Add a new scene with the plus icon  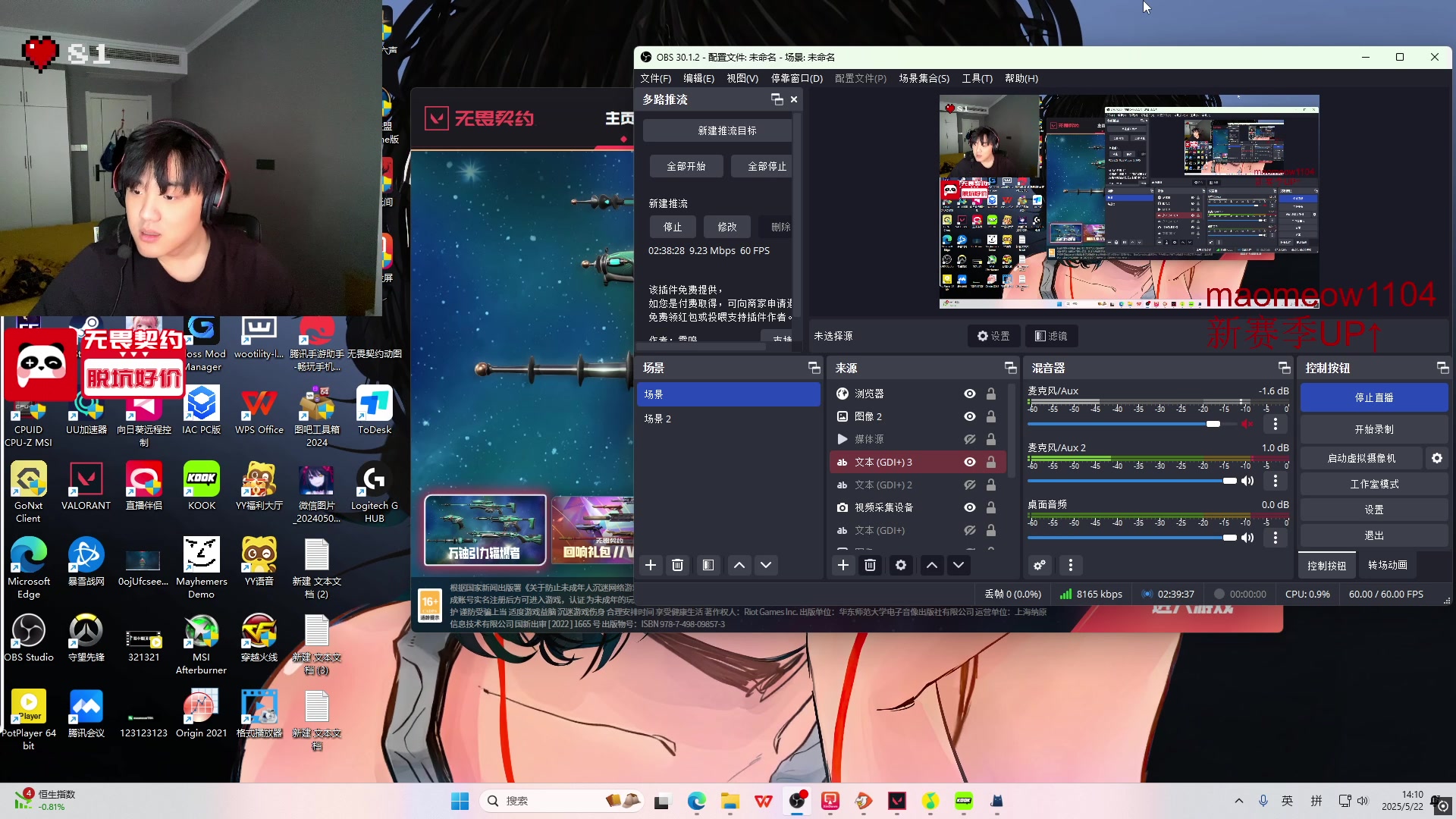click(651, 565)
